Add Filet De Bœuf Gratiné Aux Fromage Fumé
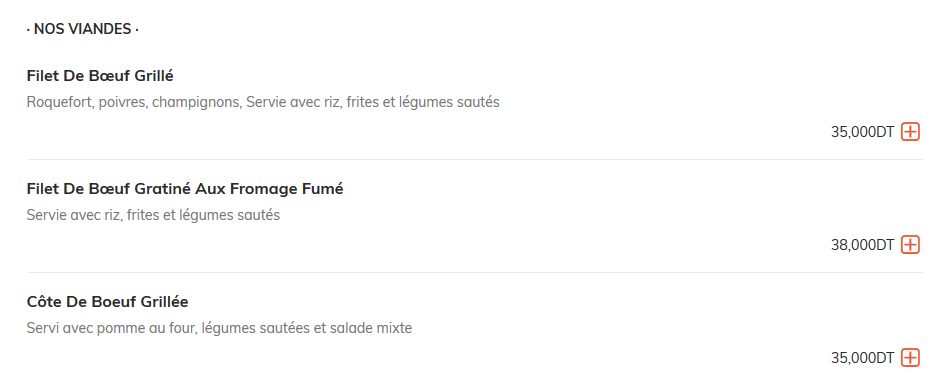This screenshot has width=949, height=392. [x=910, y=244]
